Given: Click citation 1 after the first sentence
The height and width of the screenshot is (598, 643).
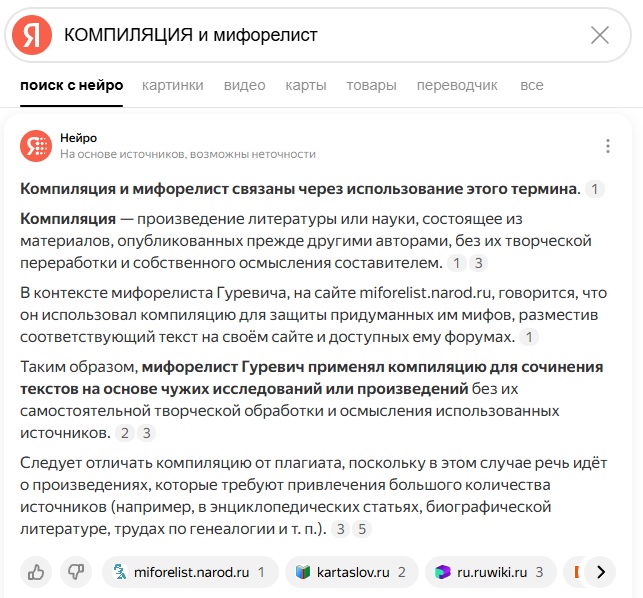Looking at the screenshot, I should [595, 189].
